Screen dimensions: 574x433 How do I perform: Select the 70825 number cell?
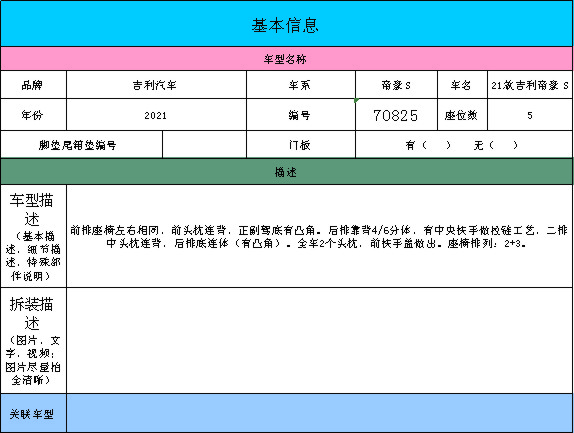click(x=396, y=115)
